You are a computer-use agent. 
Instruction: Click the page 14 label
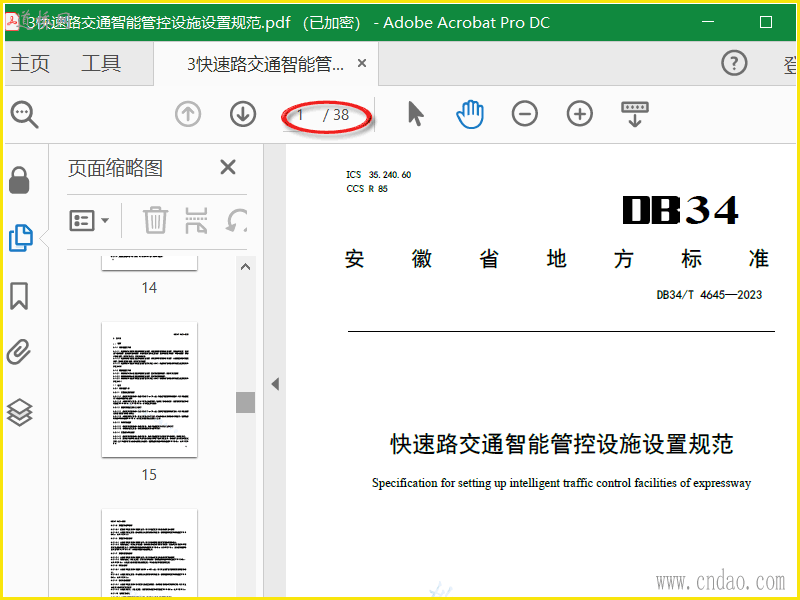149,288
